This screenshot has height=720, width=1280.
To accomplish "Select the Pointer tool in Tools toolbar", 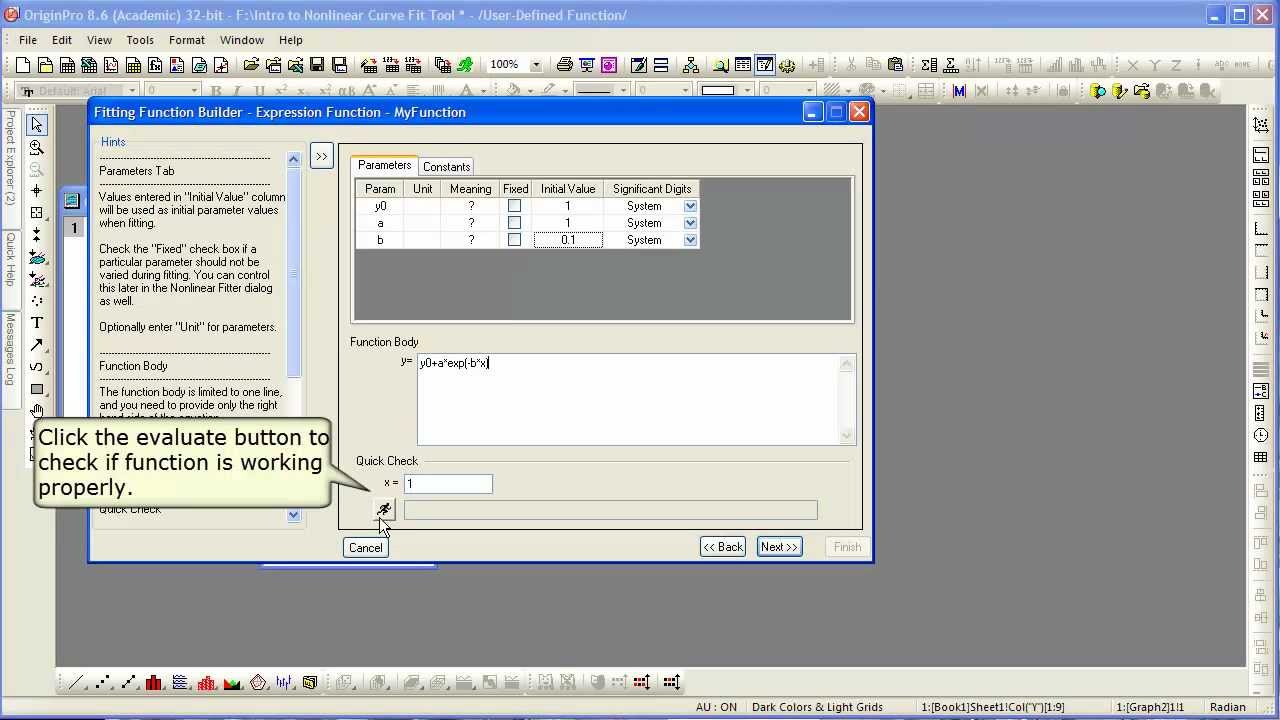I will 37,125.
